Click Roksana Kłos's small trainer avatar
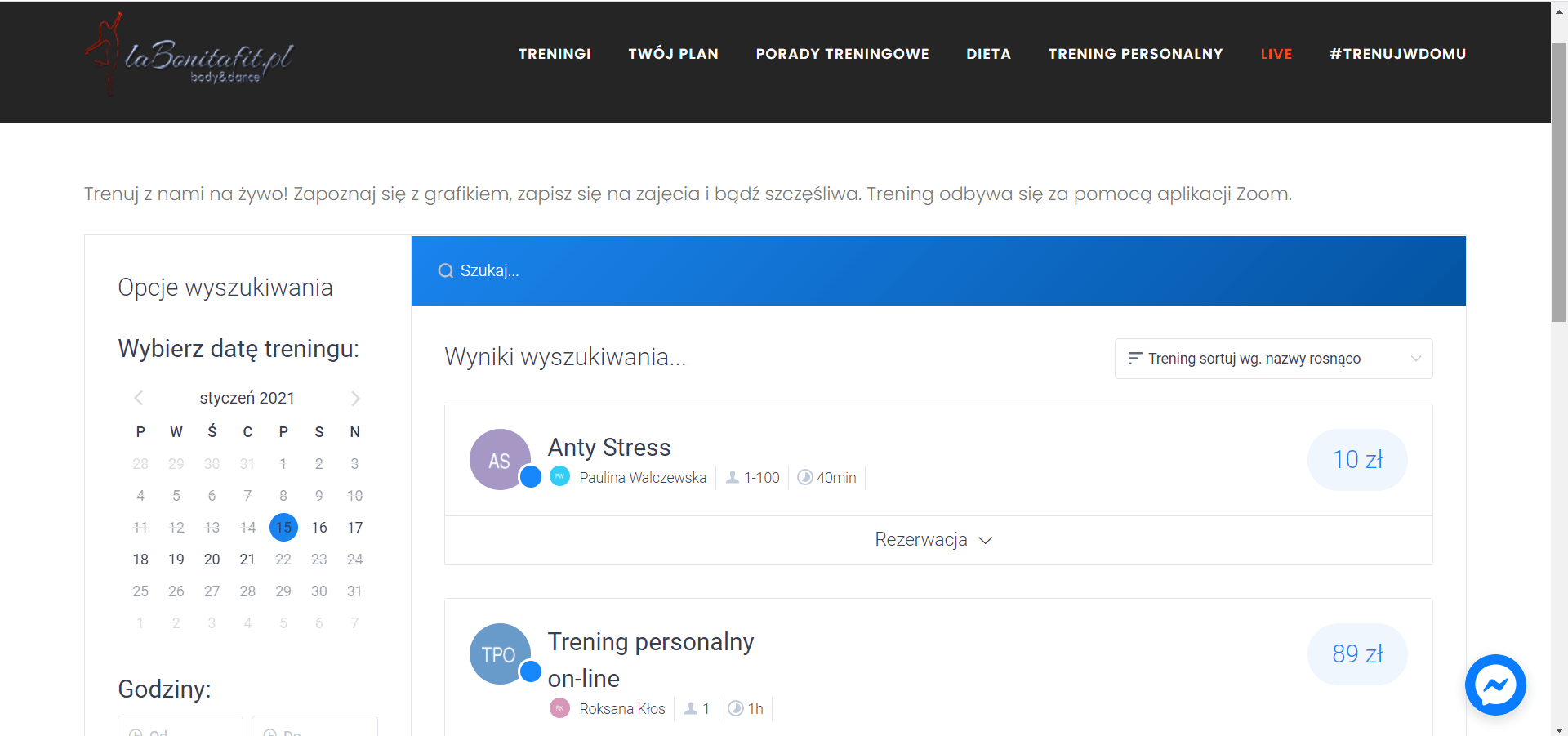The image size is (1568, 736). point(559,708)
